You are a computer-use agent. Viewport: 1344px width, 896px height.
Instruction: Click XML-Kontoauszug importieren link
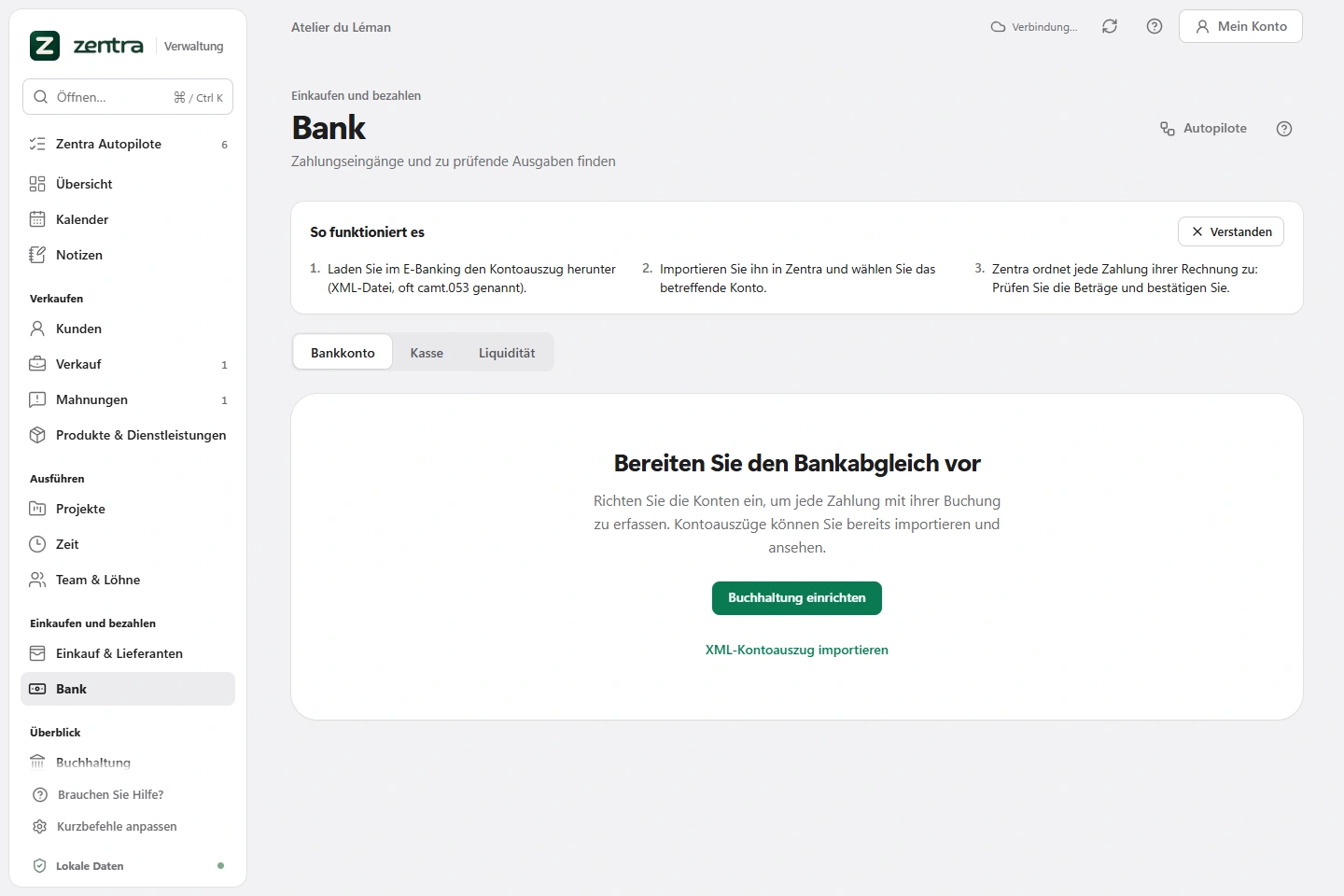click(x=797, y=650)
